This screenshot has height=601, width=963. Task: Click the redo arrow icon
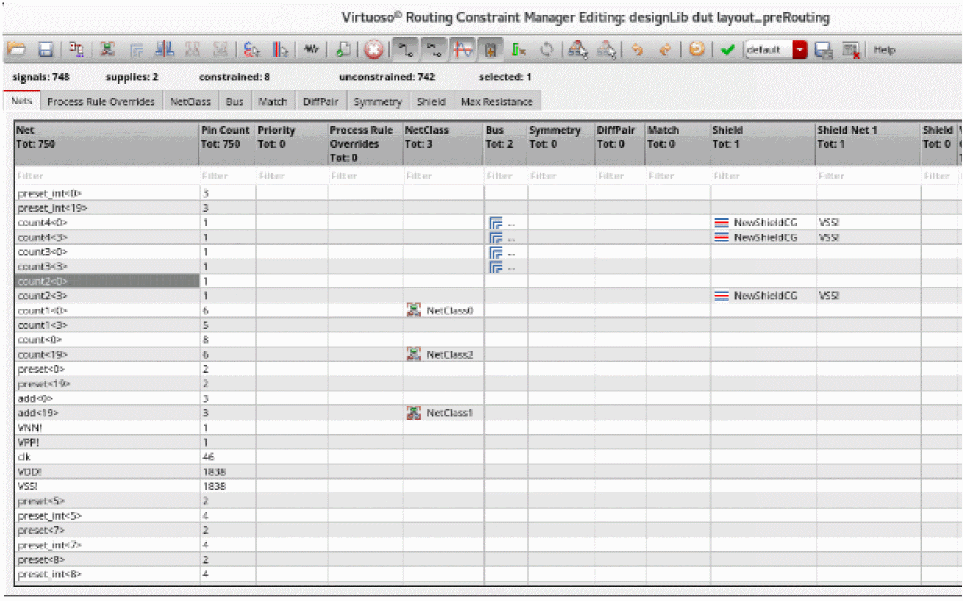tap(664, 49)
